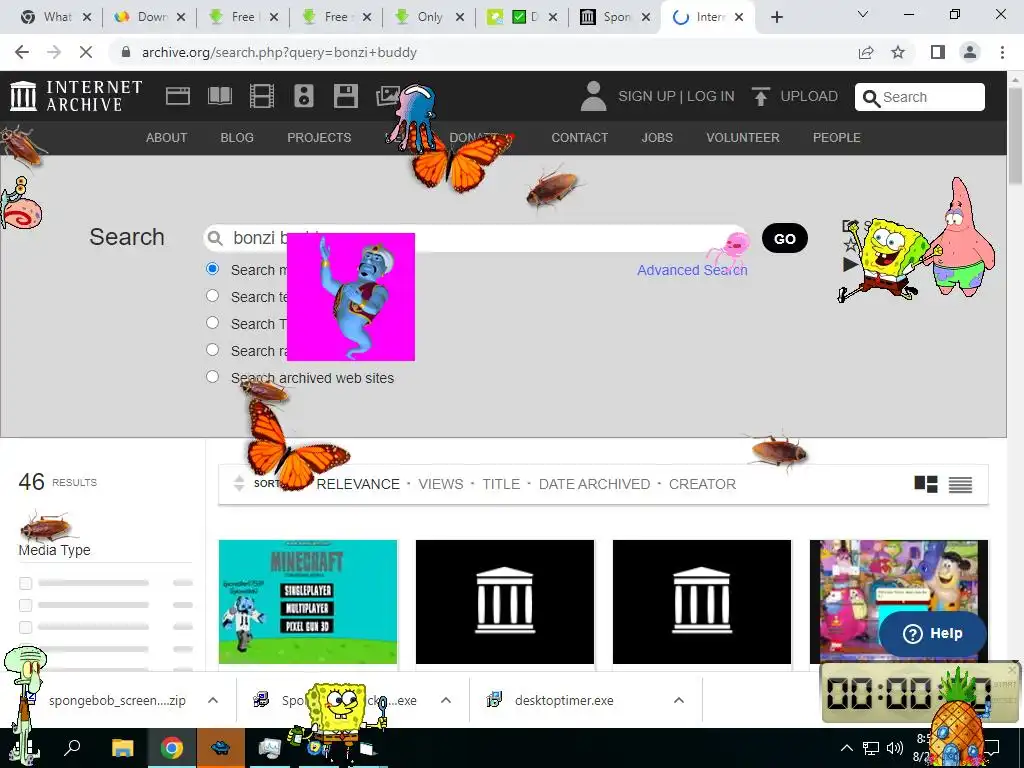
Task: Select the Search metadata radio button
Action: 212,268
